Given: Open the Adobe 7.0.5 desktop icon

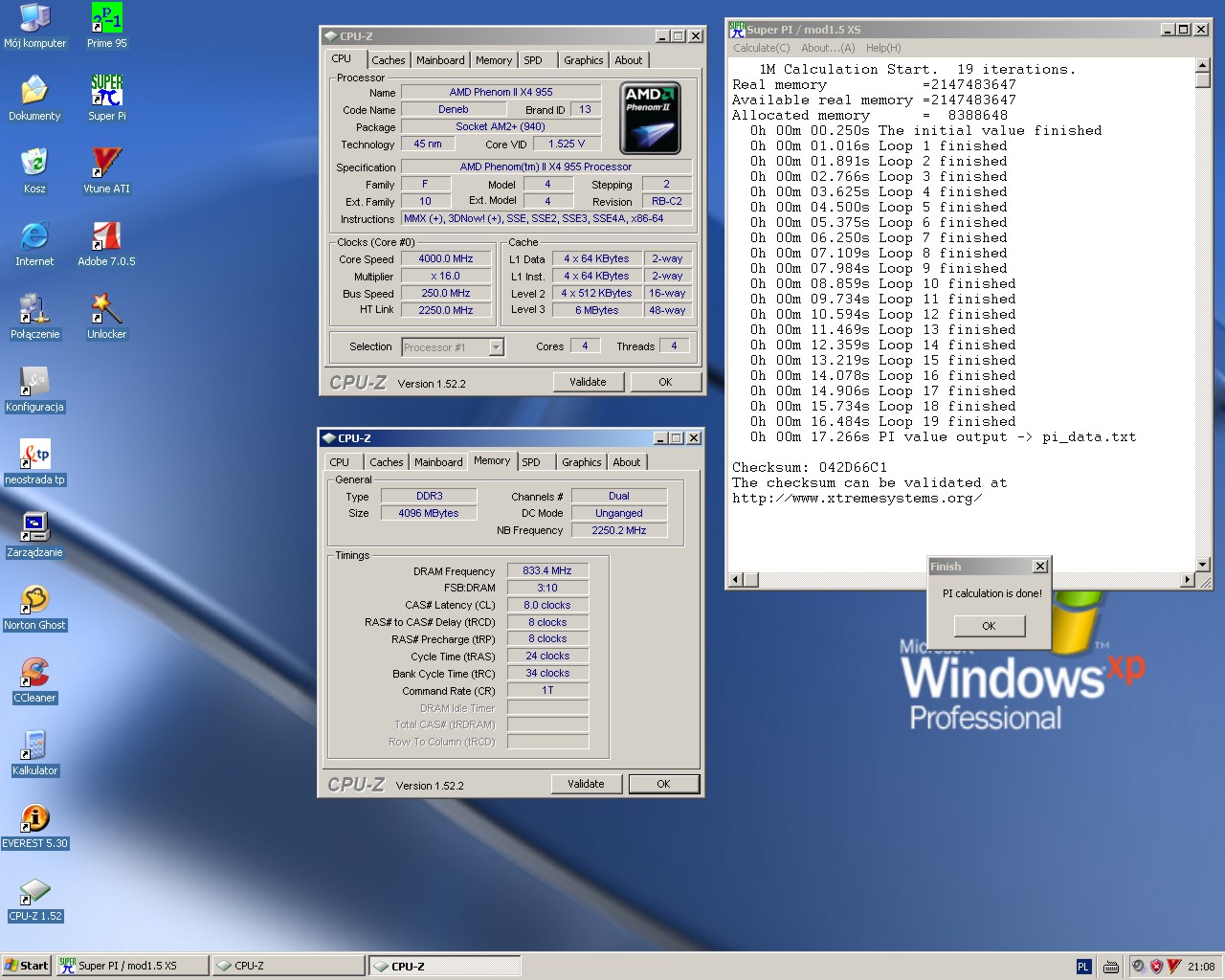Looking at the screenshot, I should tap(106, 237).
